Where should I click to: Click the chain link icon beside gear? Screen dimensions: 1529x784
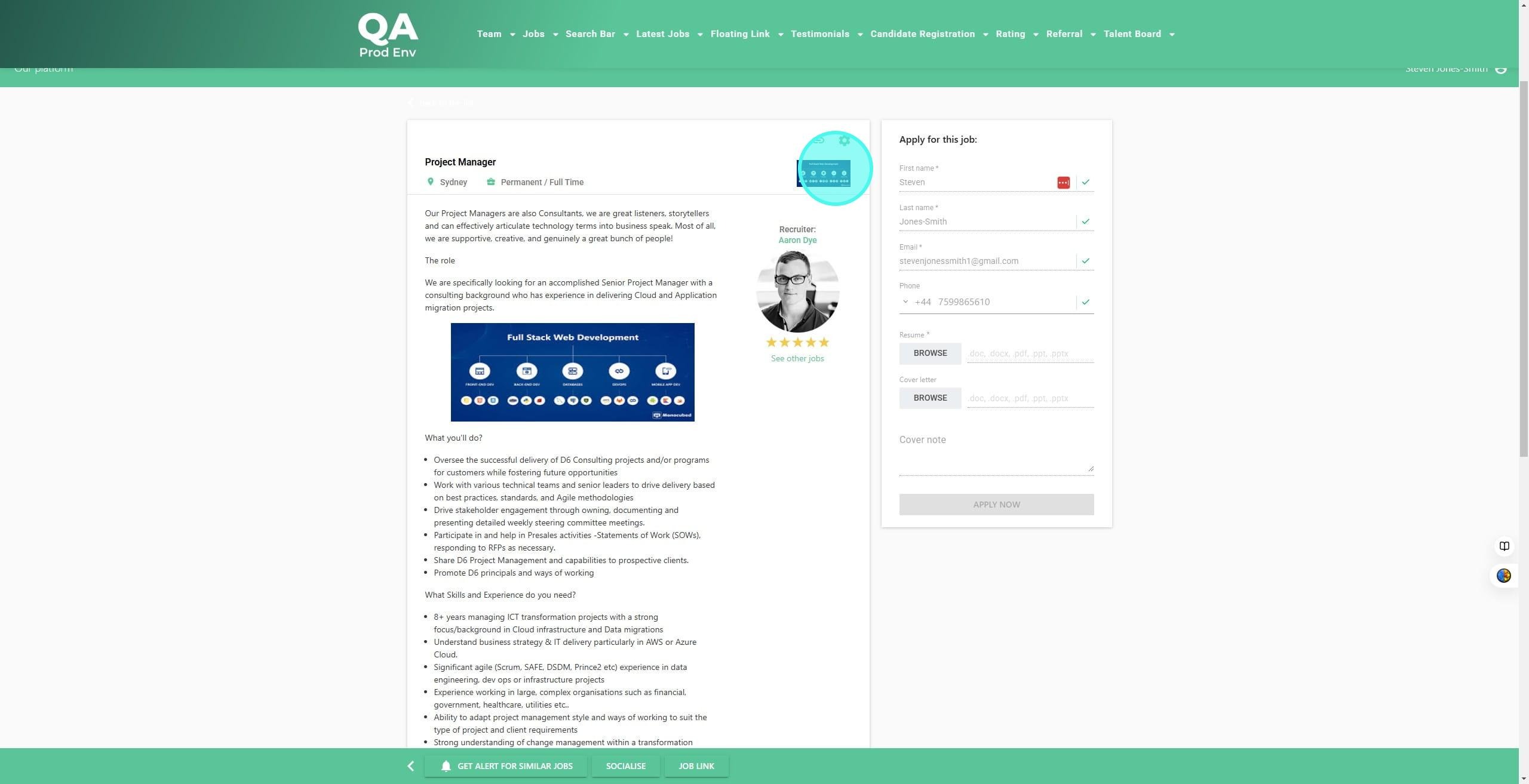coord(819,140)
